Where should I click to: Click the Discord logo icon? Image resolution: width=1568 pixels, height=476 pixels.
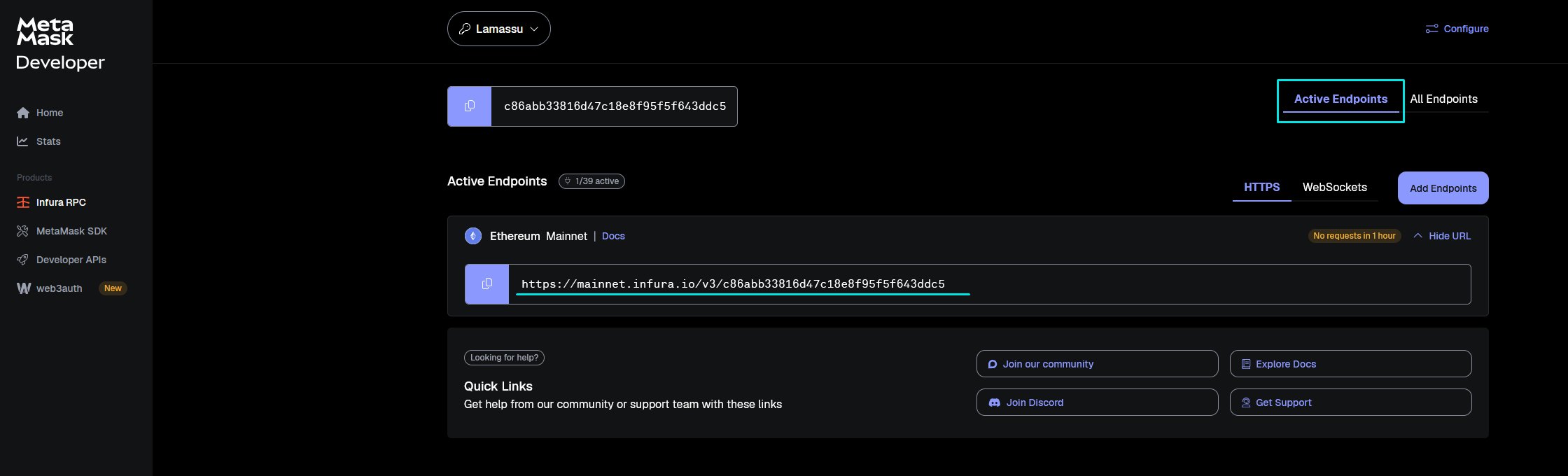point(994,402)
